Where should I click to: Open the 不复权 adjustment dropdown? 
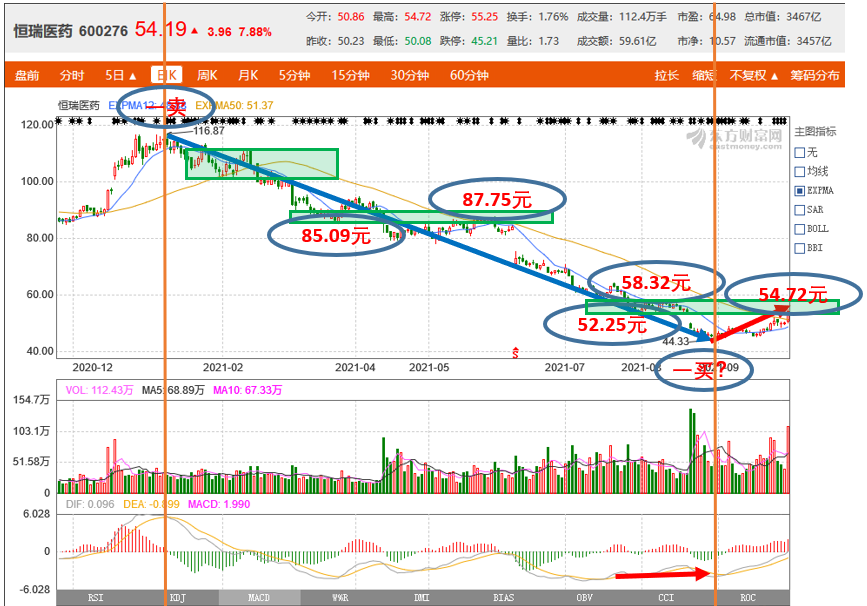(754, 75)
